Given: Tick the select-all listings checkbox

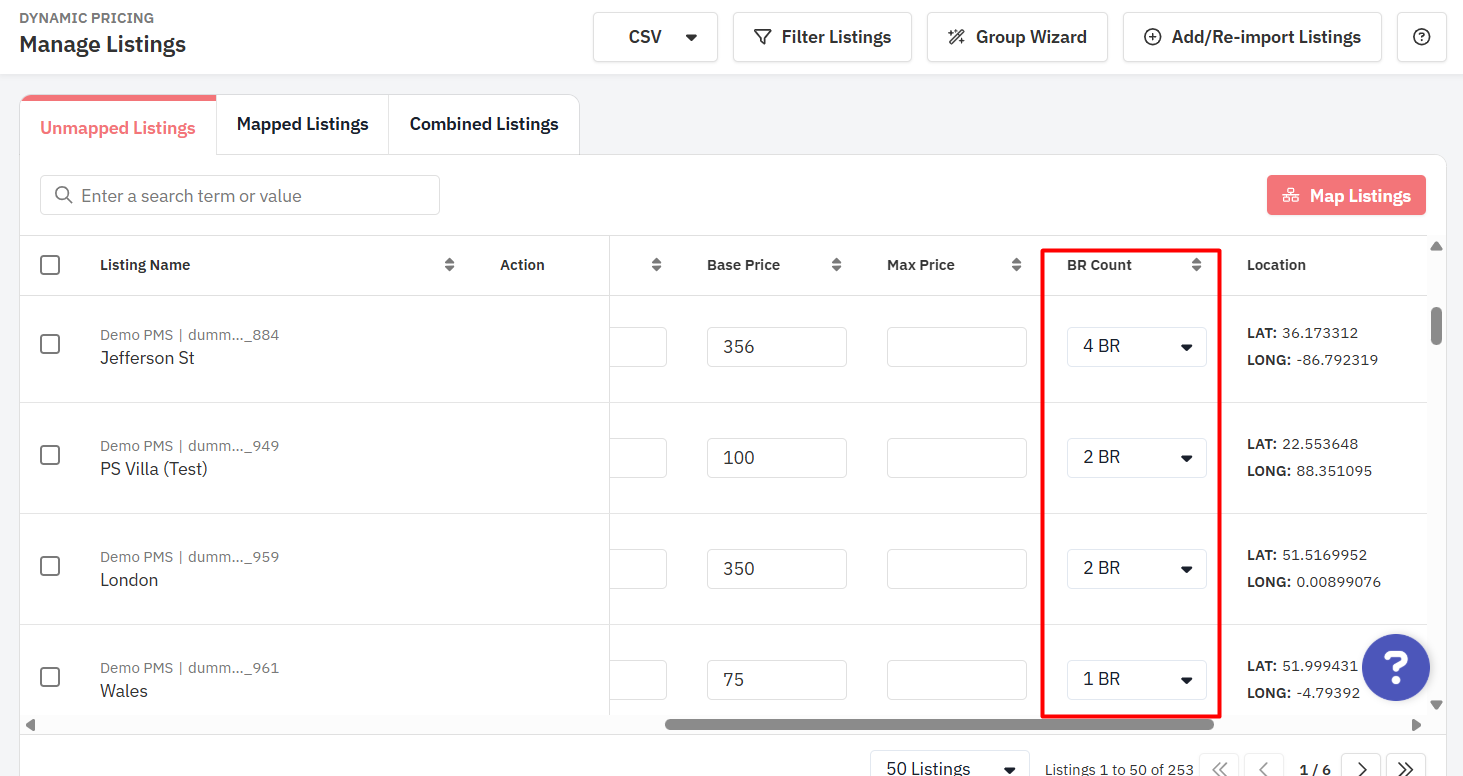Looking at the screenshot, I should 50,265.
